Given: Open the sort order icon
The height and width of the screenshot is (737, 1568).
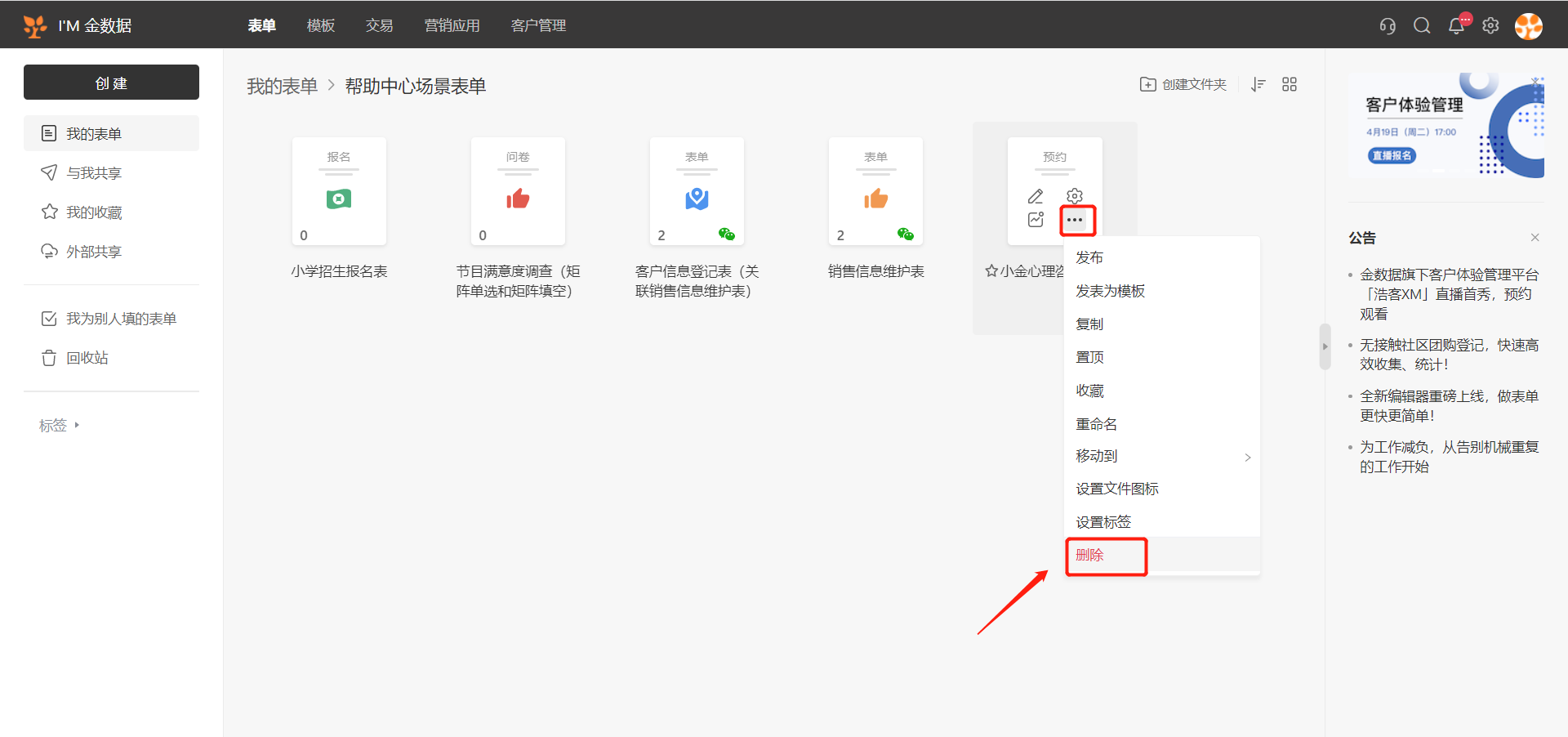Looking at the screenshot, I should pos(1258,84).
